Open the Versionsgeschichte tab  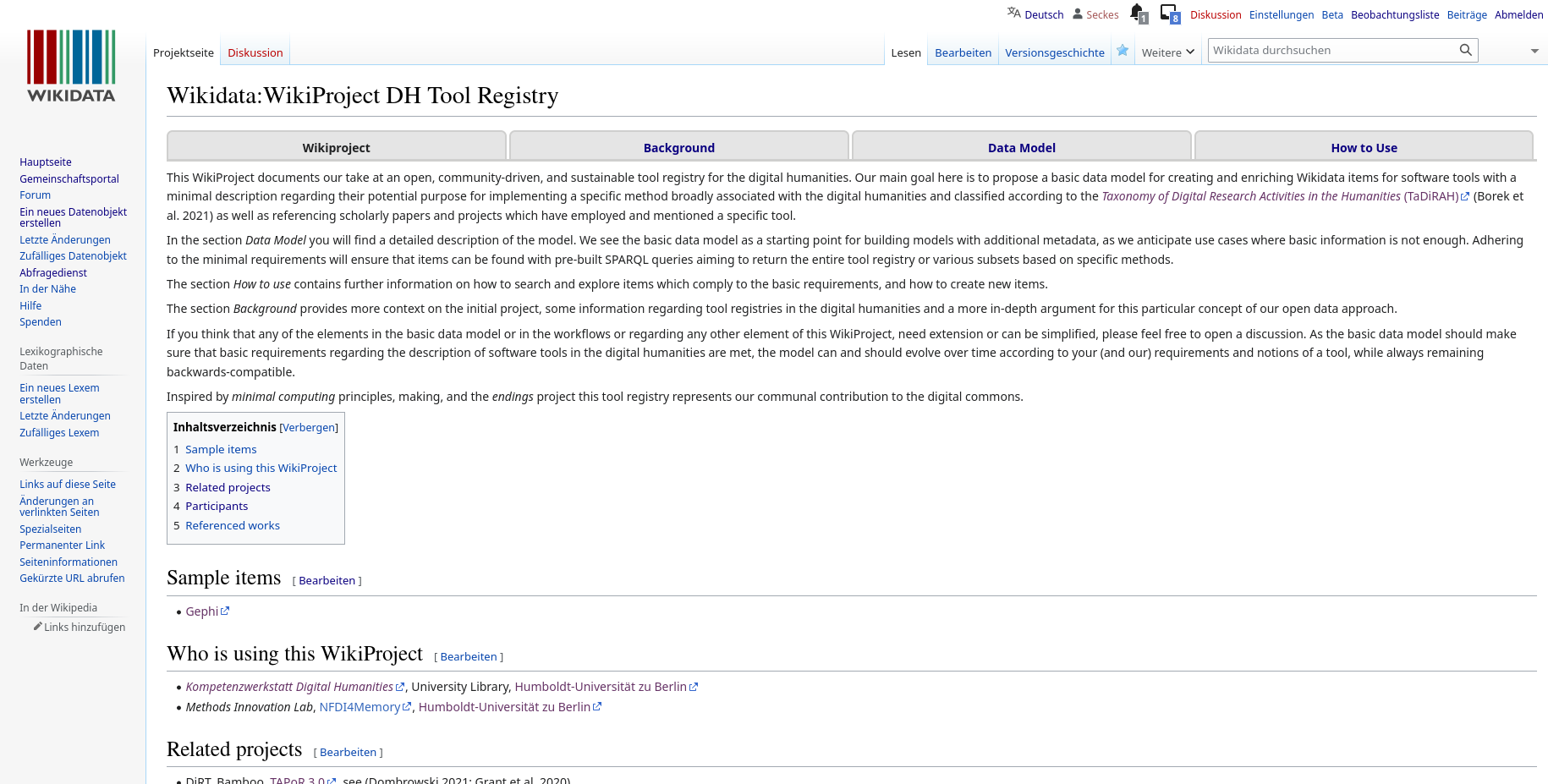[1054, 52]
